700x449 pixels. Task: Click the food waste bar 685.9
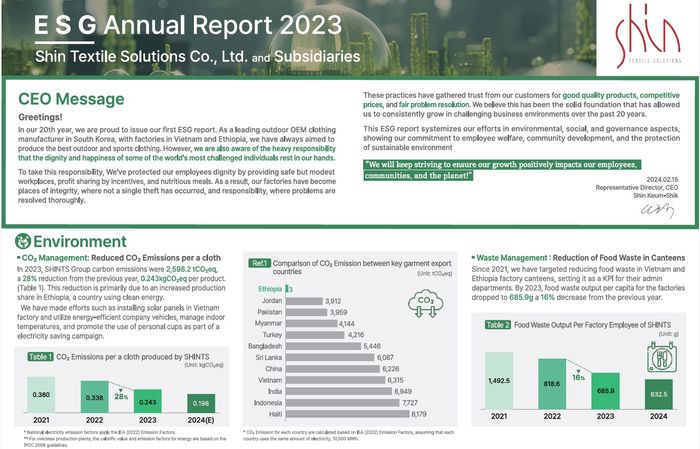[x=605, y=391]
